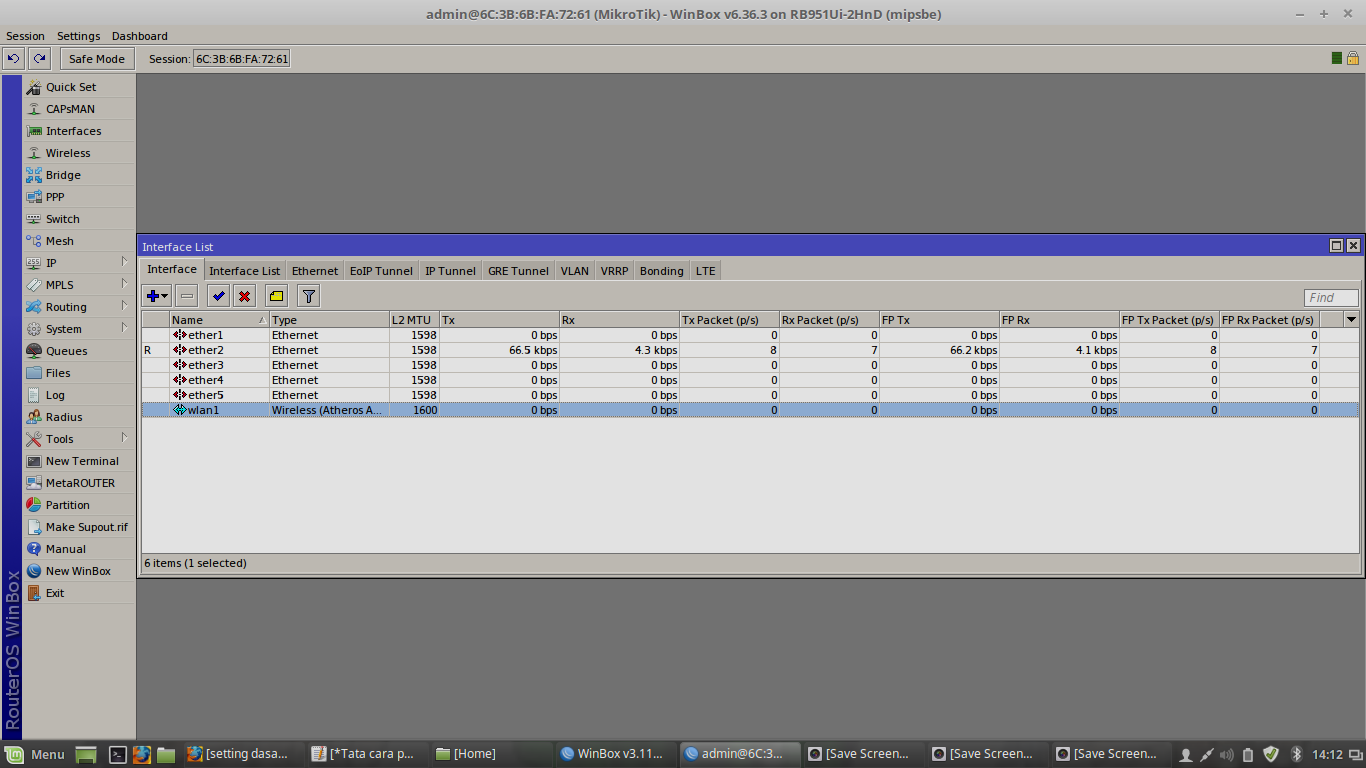Click the Filter funnel button

coord(309,296)
